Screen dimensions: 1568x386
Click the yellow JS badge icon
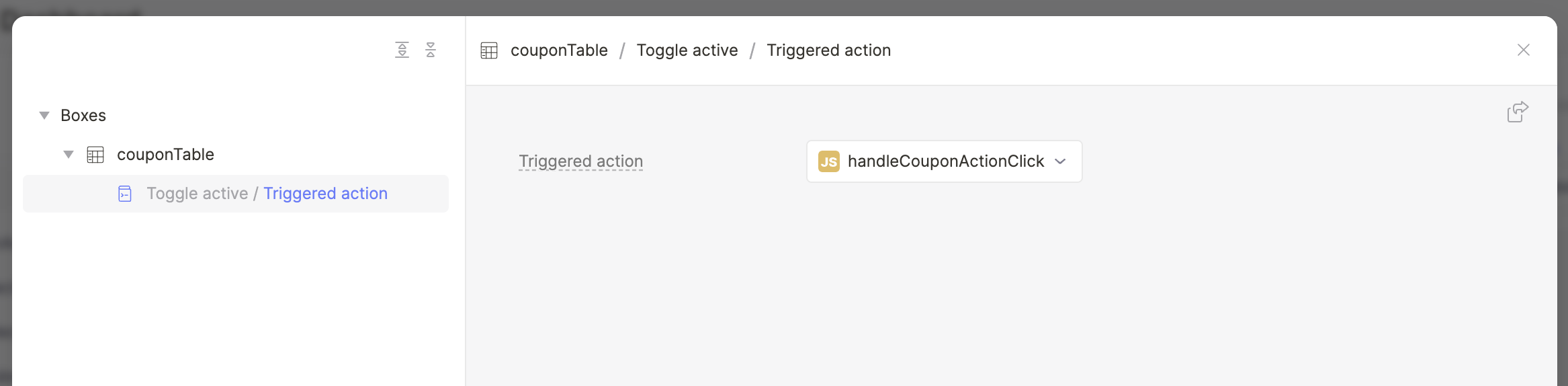point(828,161)
